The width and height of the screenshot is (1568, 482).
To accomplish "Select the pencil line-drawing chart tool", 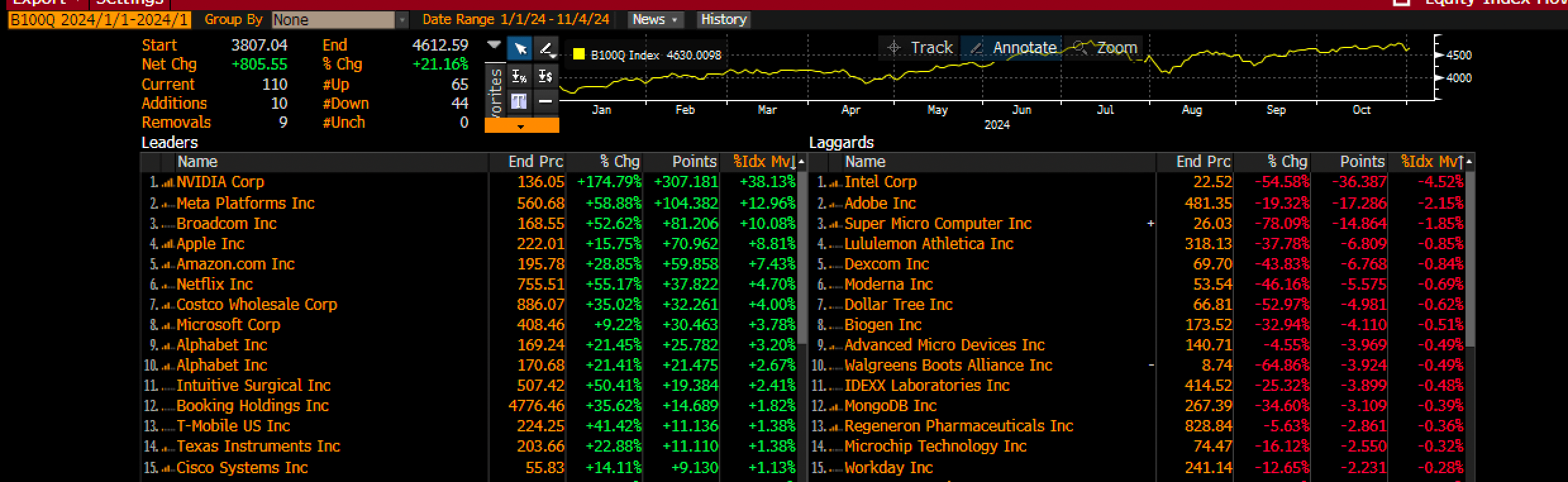I will (x=545, y=49).
